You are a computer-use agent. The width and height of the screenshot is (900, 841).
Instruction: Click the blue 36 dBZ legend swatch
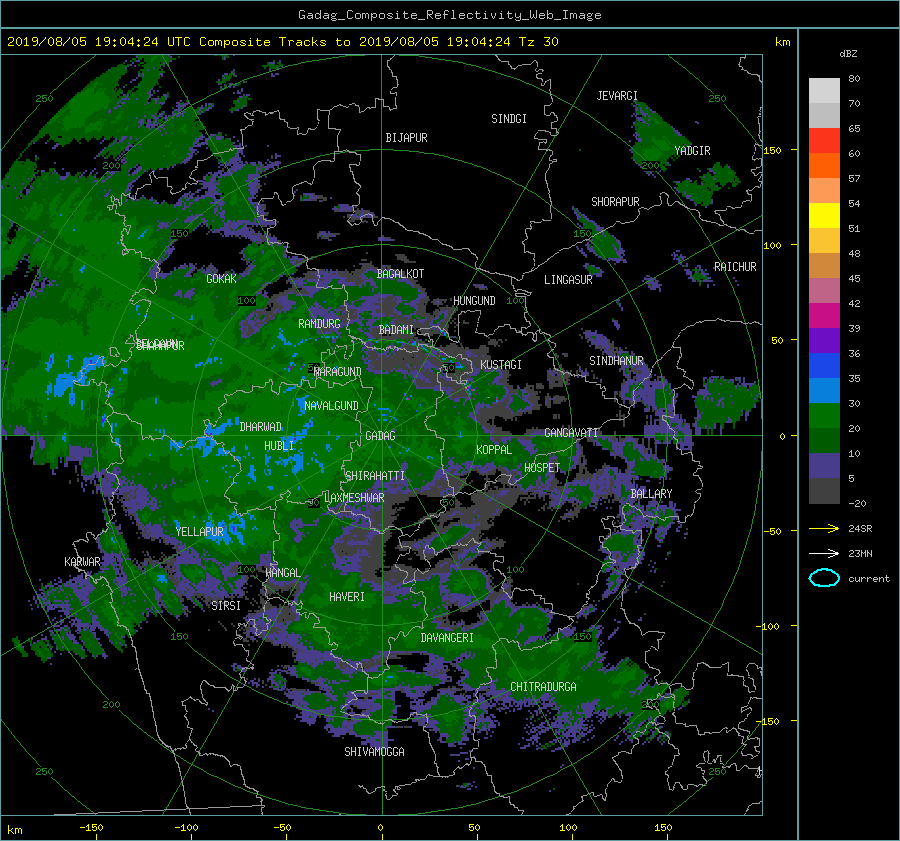coord(824,365)
